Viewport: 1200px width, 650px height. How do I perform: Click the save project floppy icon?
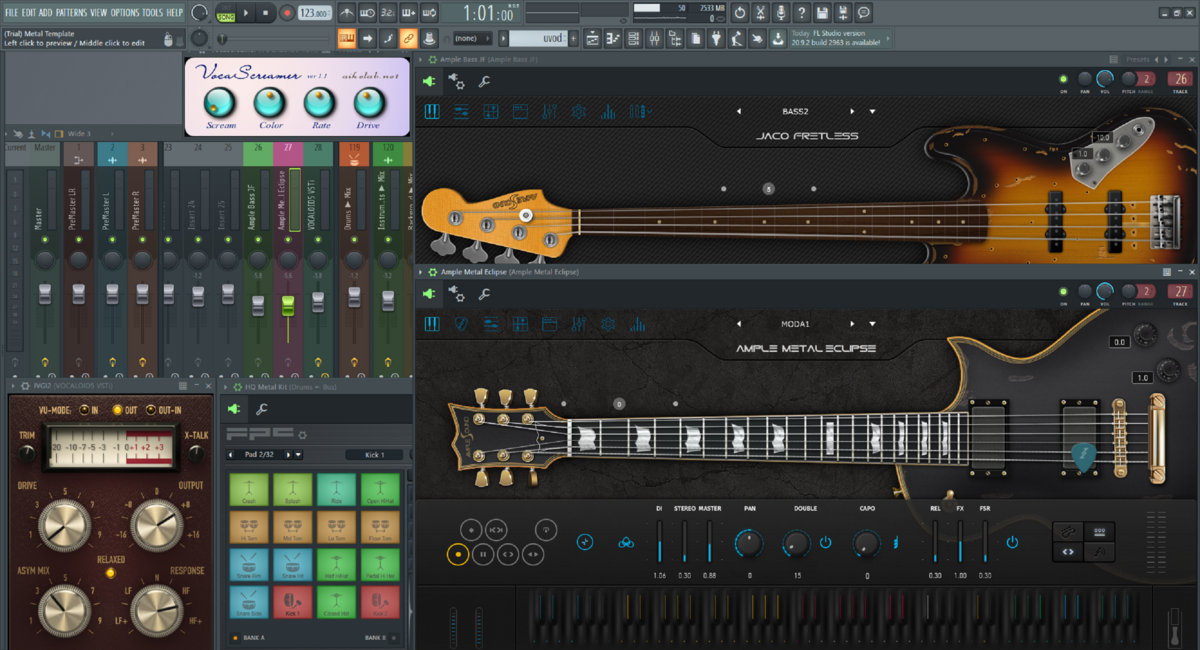tap(821, 13)
